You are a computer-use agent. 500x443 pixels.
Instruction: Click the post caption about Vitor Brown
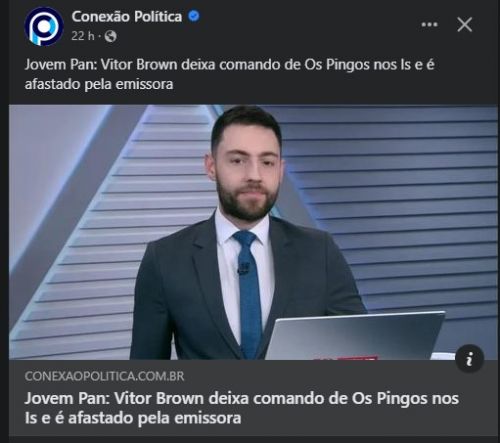229,74
